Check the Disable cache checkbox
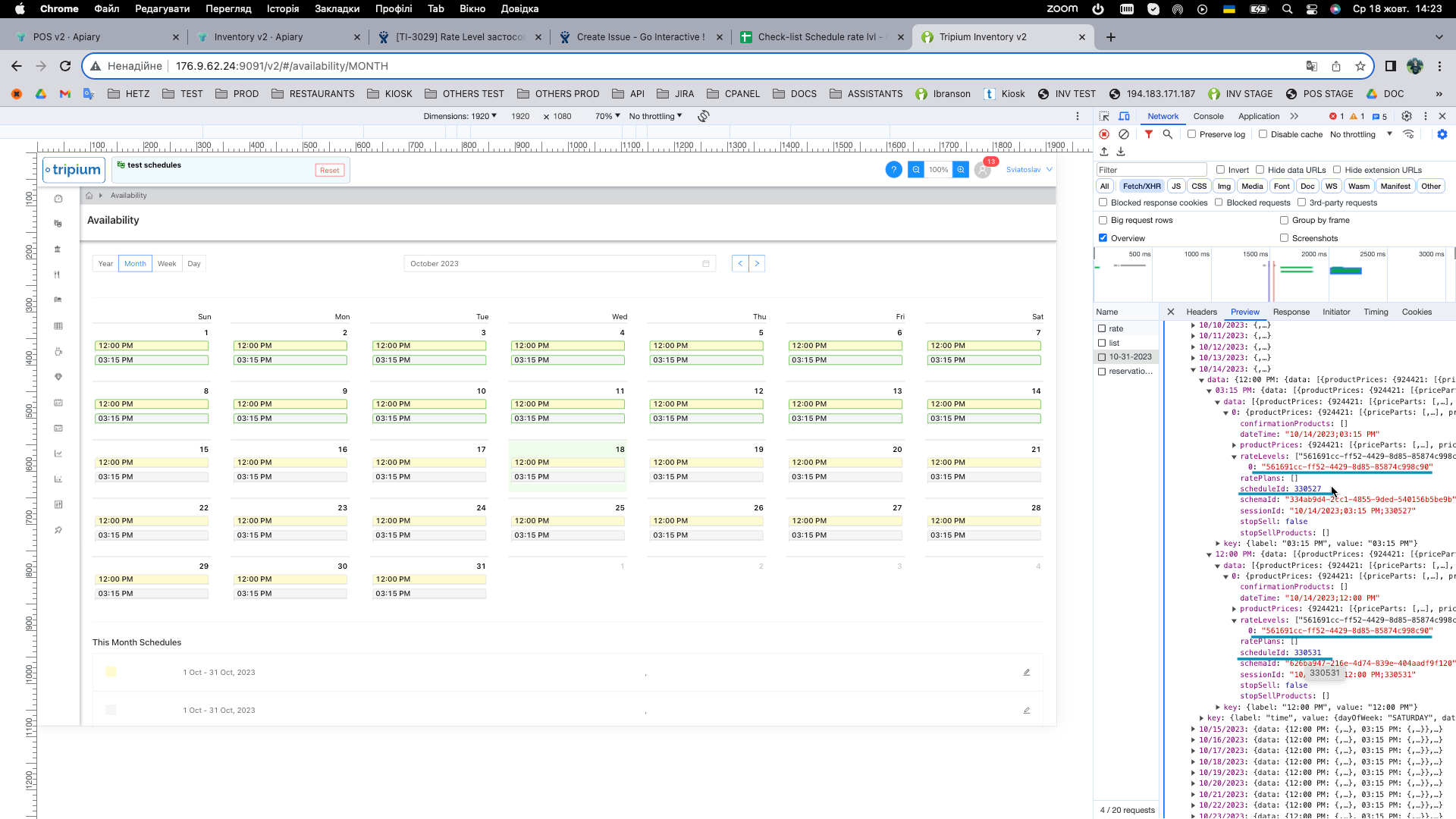This screenshot has width=1456, height=819. (1263, 134)
